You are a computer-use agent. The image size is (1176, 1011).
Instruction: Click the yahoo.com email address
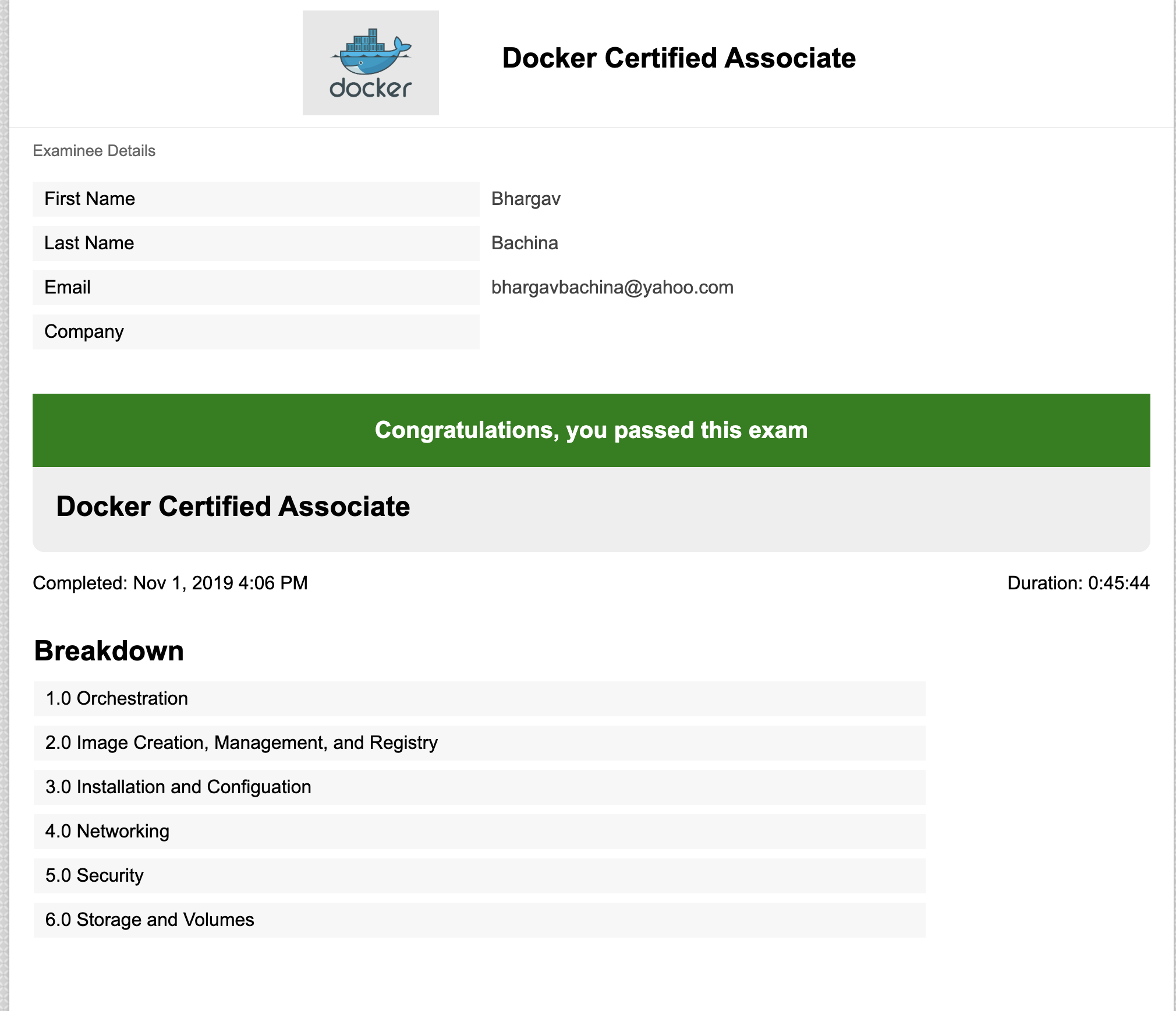tap(612, 288)
